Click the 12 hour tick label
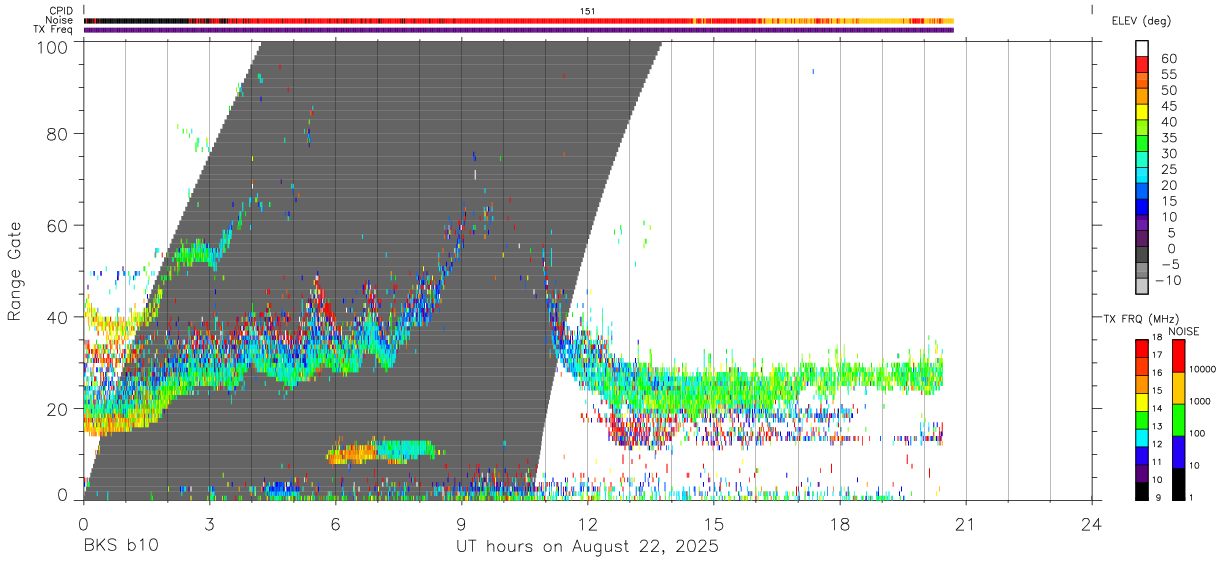Viewport: 1228px width, 567px height. click(588, 523)
